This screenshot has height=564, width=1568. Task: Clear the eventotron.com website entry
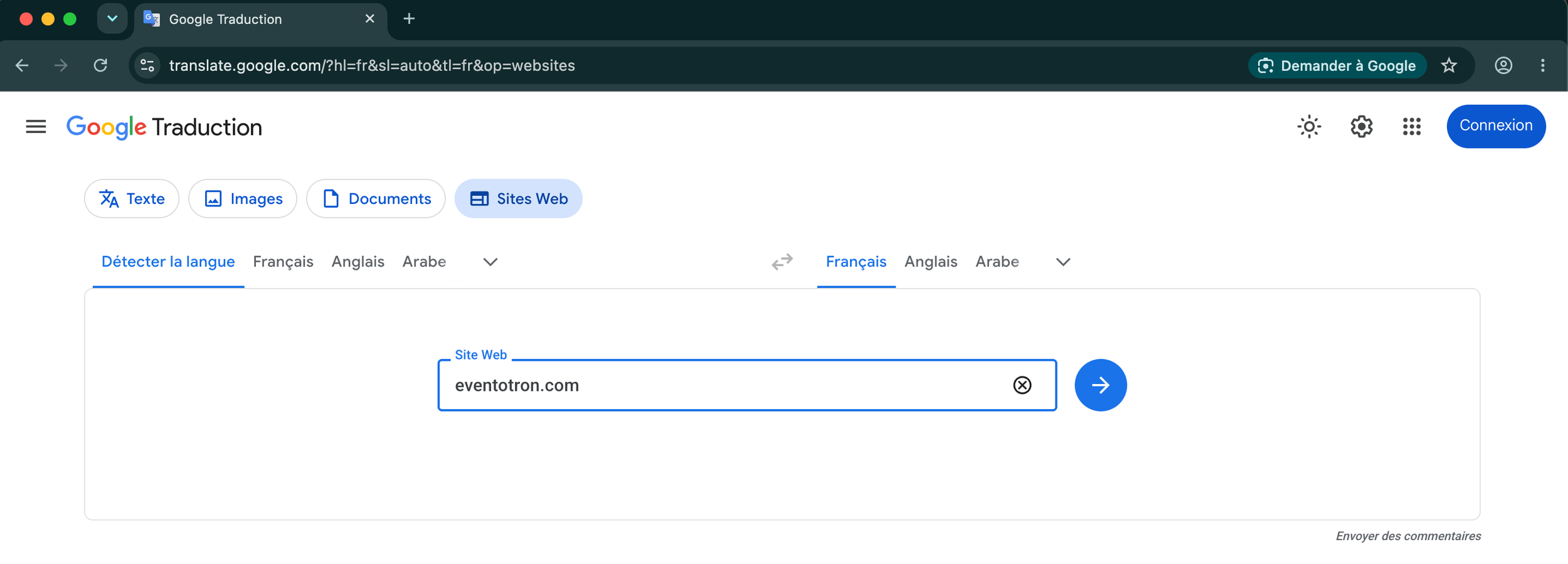[1022, 385]
